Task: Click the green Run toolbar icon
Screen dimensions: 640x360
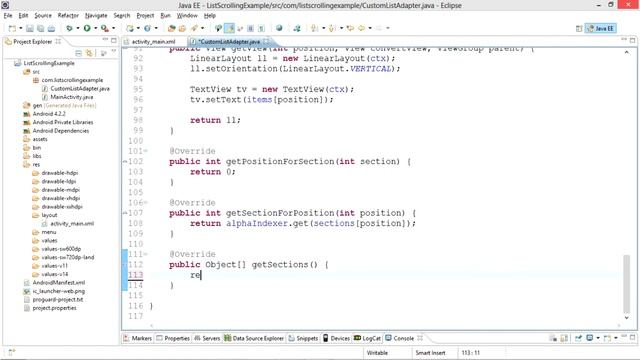Action: 87,28
